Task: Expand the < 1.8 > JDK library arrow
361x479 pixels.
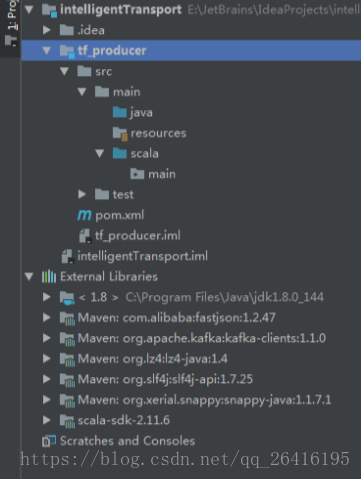Action: tap(47, 297)
